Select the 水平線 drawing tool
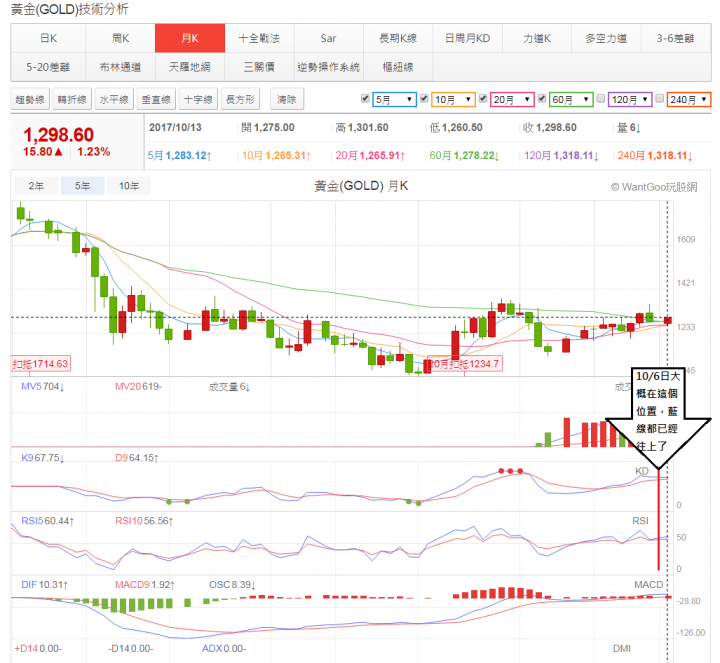 point(114,99)
